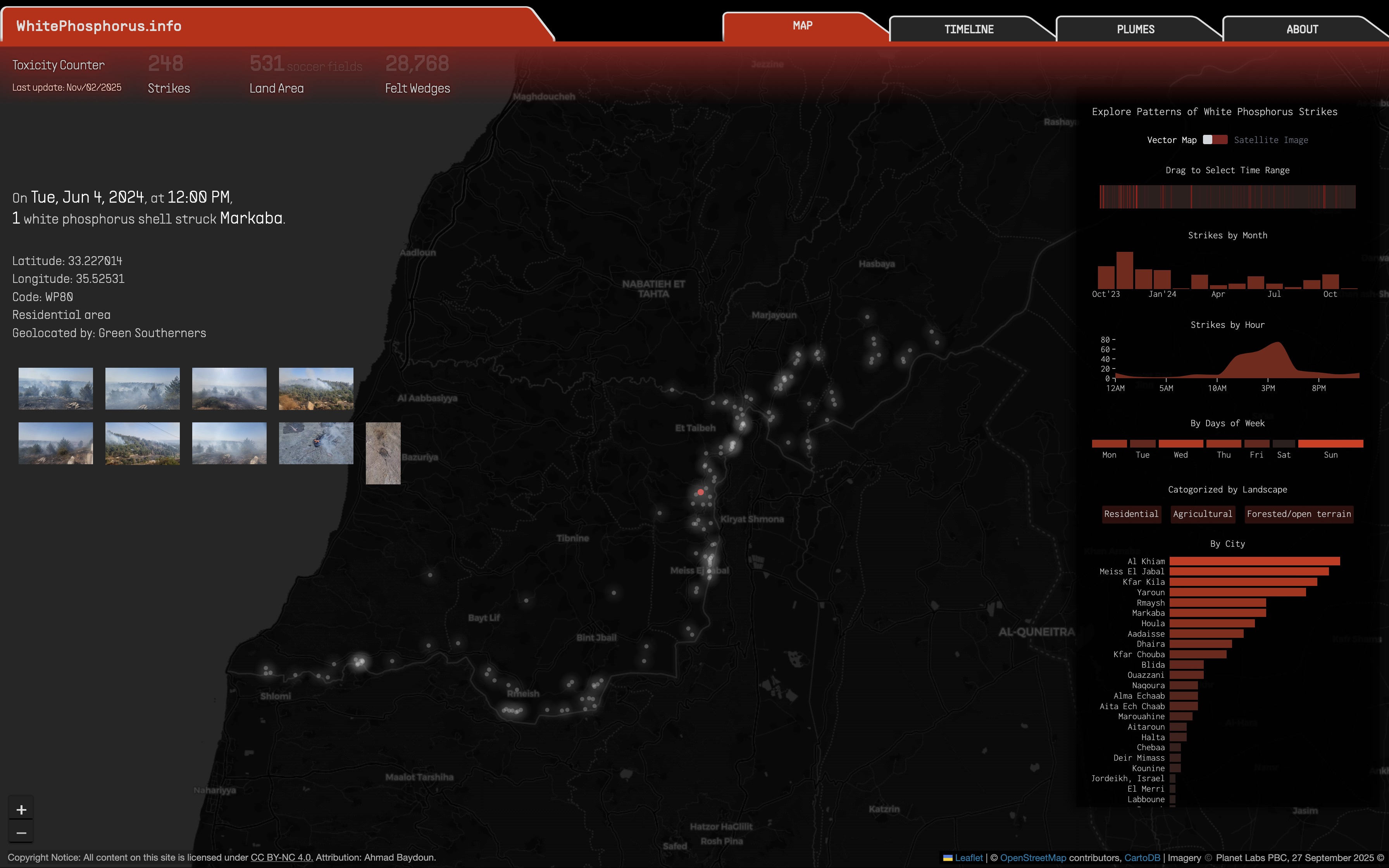Open the tall ground photo thumbnail
Image resolution: width=1389 pixels, height=868 pixels.
tap(383, 453)
